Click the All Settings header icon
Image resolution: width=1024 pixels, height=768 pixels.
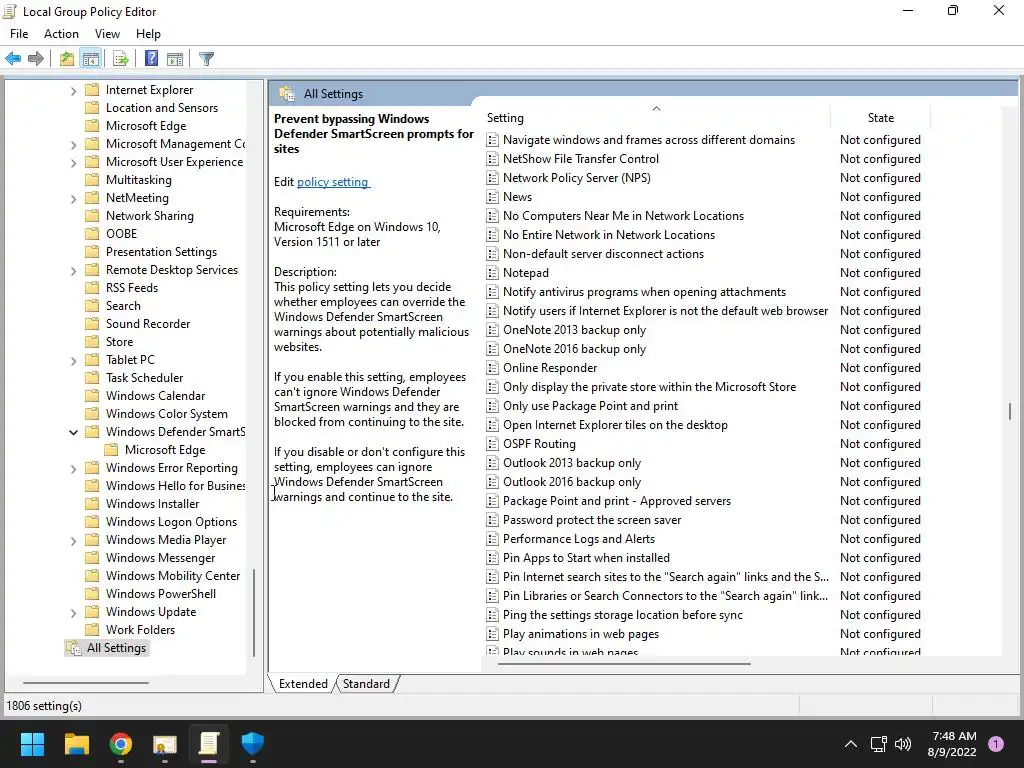coord(287,93)
